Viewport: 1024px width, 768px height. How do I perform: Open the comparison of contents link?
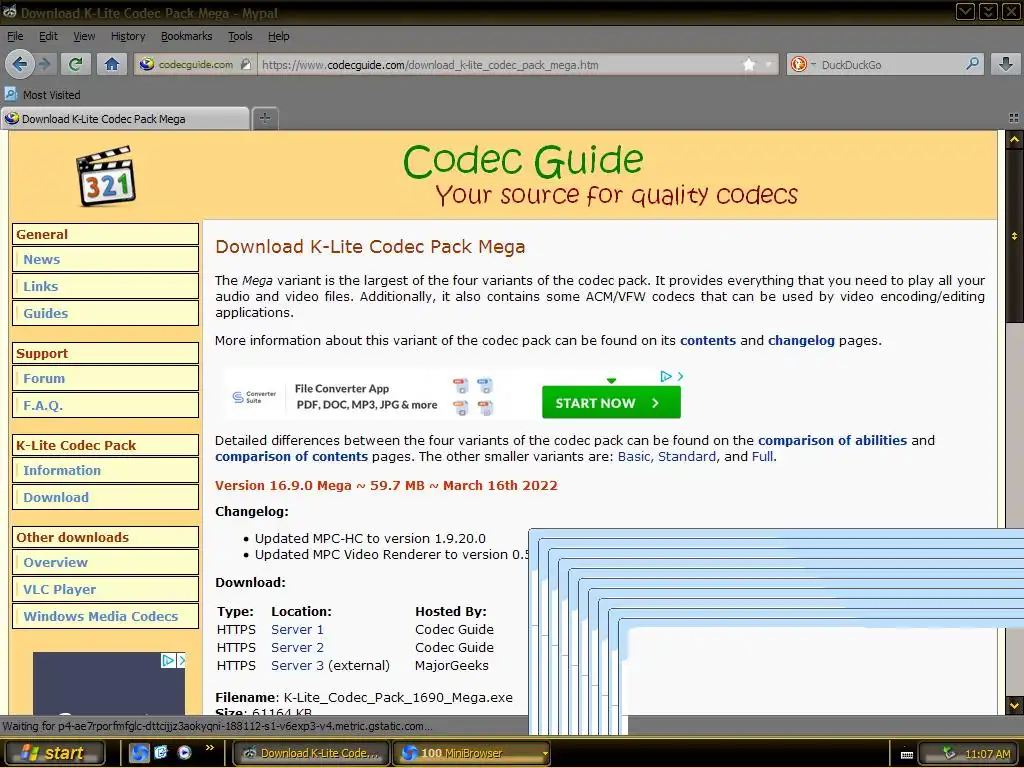coord(291,456)
